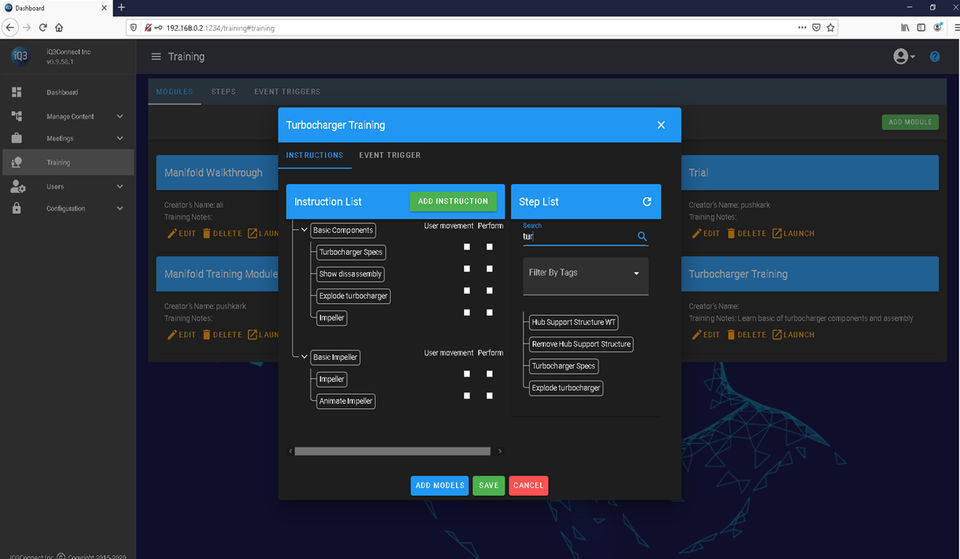Check Perform for Show disassembly
The height and width of the screenshot is (559, 960).
pos(489,269)
